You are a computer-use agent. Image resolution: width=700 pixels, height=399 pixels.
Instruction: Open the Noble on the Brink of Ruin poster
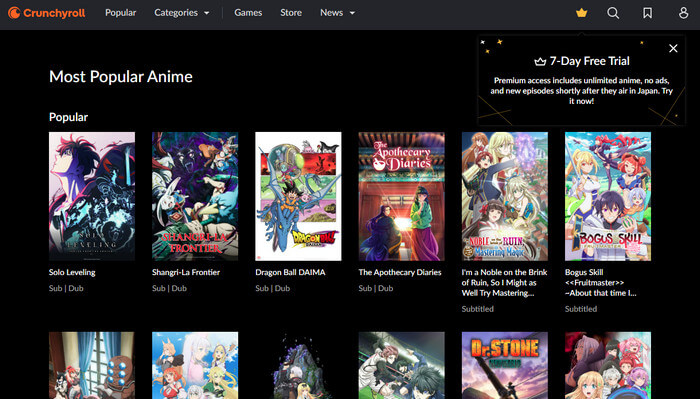(x=504, y=196)
